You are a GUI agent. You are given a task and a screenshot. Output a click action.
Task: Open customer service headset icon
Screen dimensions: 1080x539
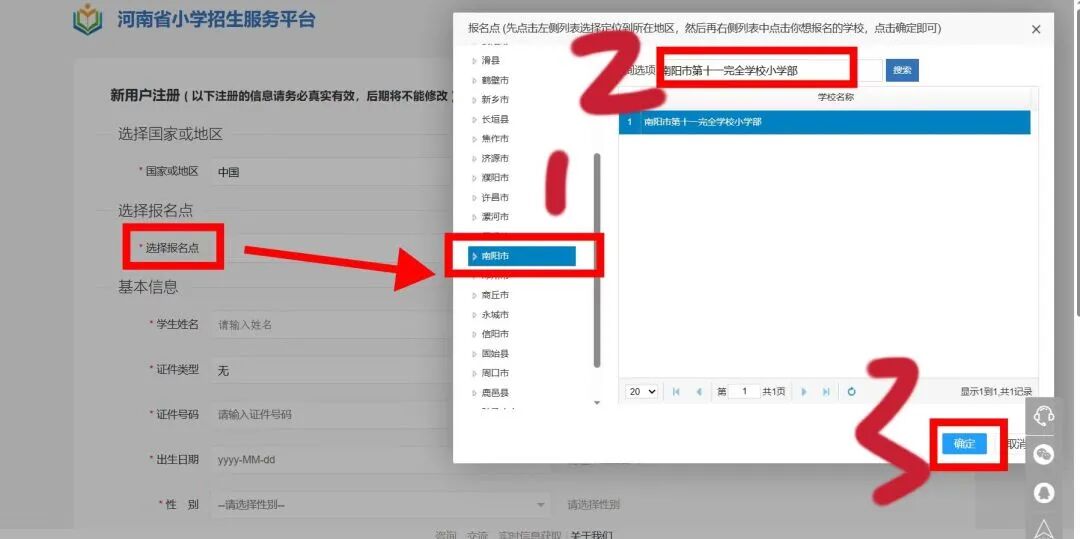1044,416
